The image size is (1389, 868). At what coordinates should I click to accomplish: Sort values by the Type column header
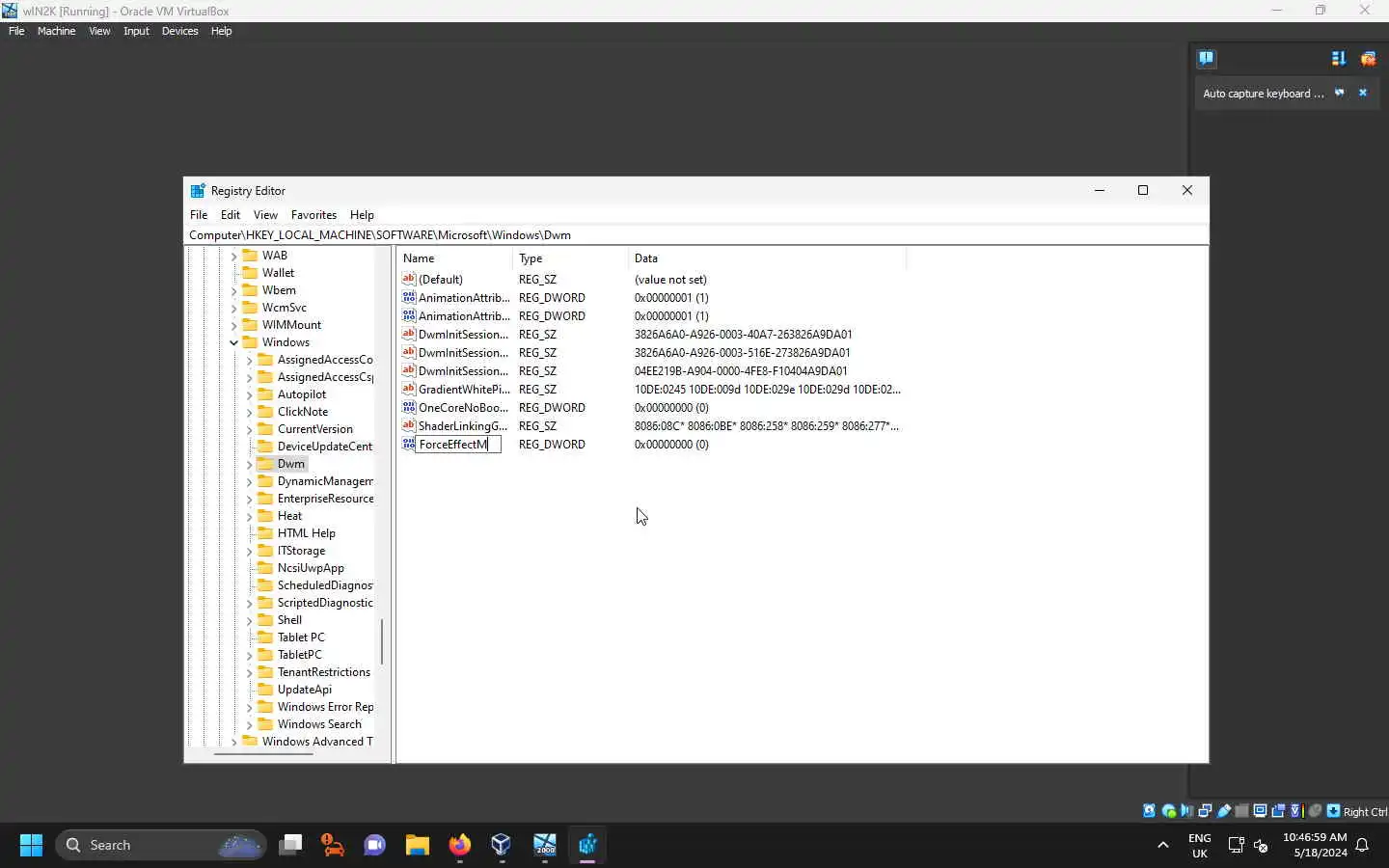[570, 258]
